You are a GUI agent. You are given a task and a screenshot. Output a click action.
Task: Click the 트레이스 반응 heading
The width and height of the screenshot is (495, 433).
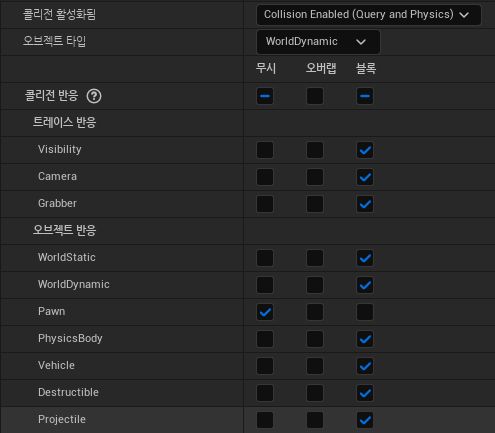point(65,122)
